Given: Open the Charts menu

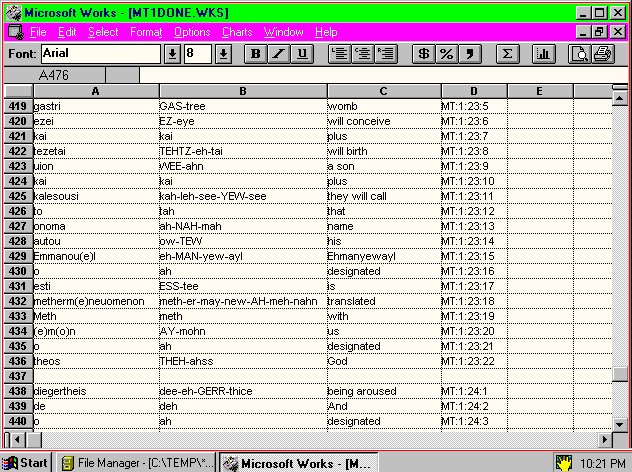Looking at the screenshot, I should [x=237, y=32].
